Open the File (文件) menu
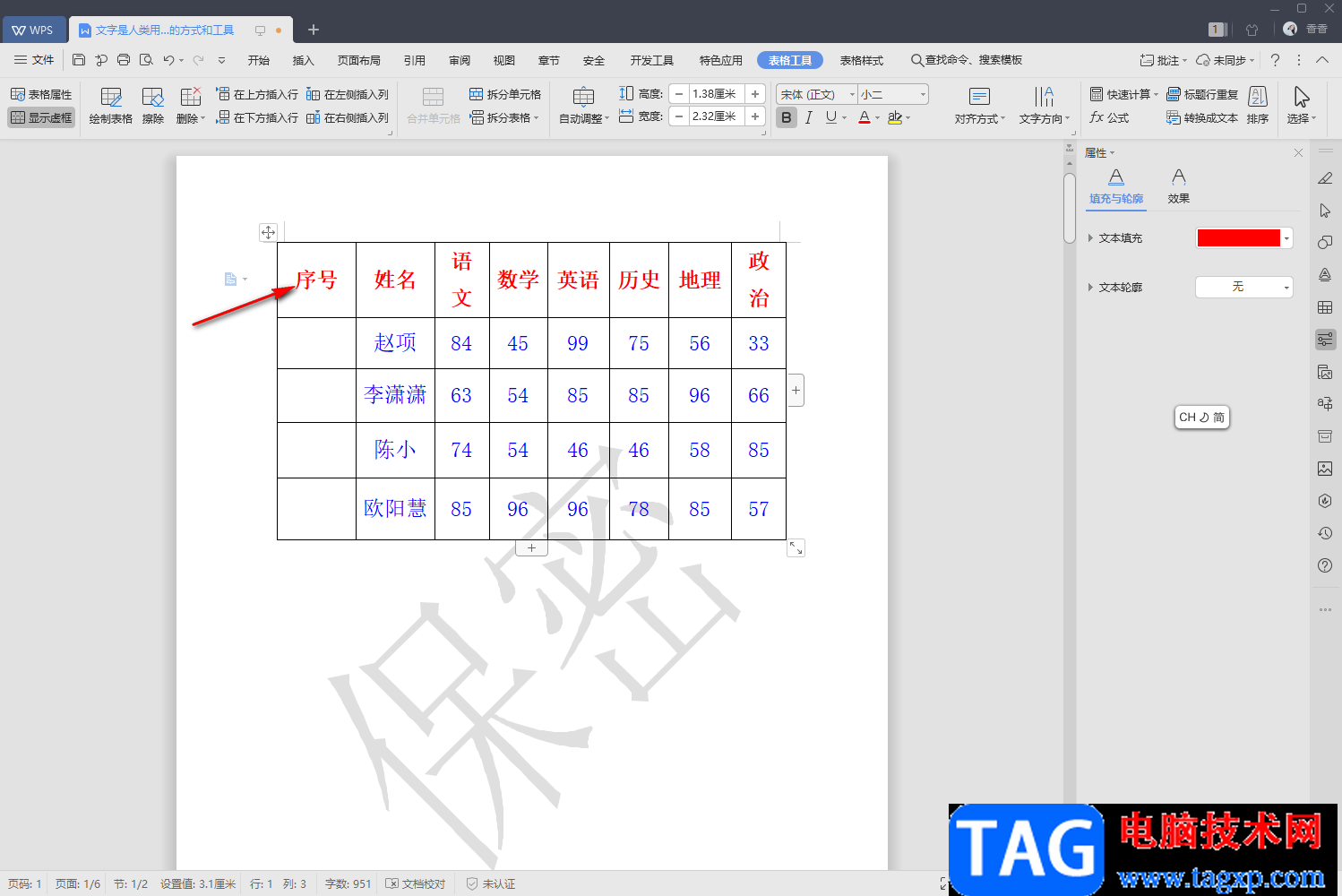This screenshot has width=1342, height=896. pyautogui.click(x=34, y=60)
